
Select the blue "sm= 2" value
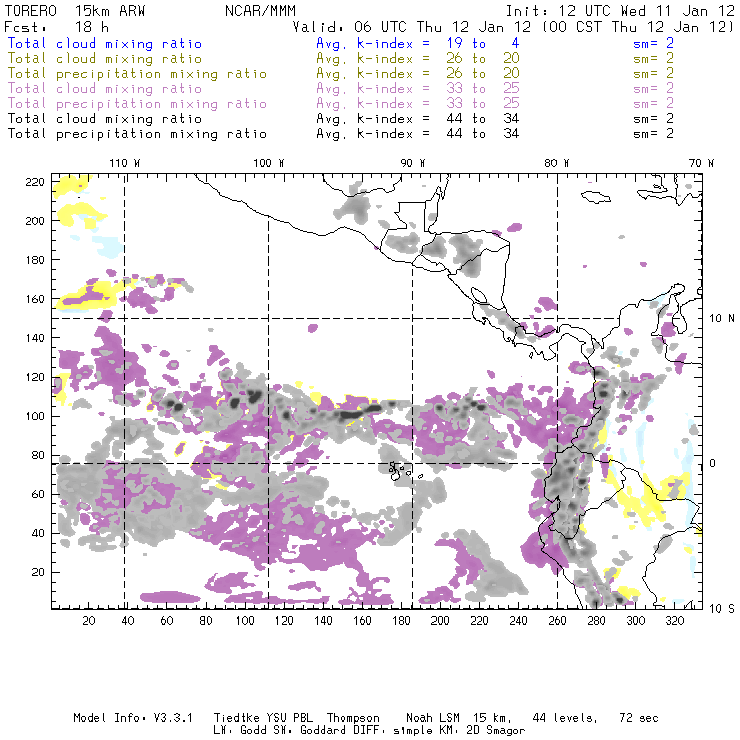[653, 43]
